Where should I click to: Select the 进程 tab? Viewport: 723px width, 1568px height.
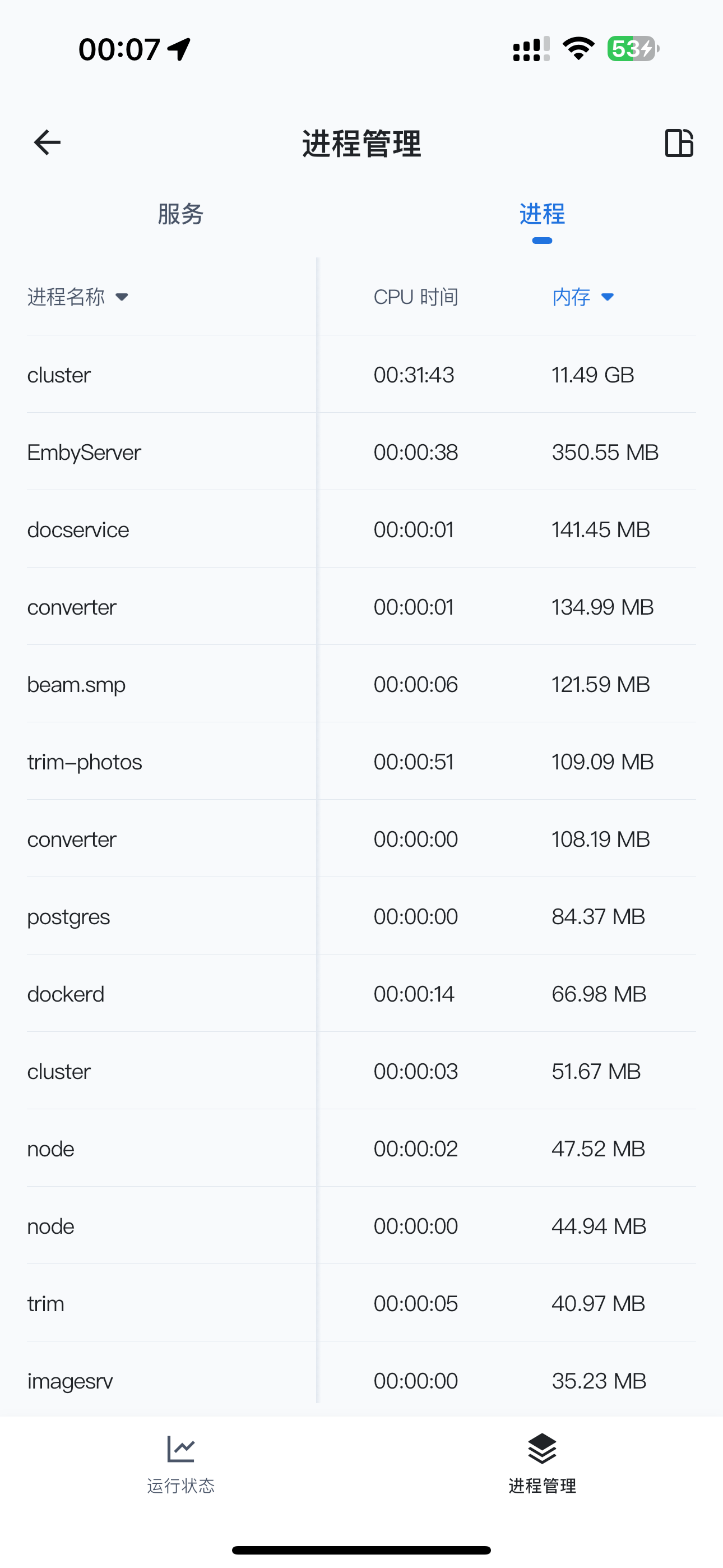(541, 214)
